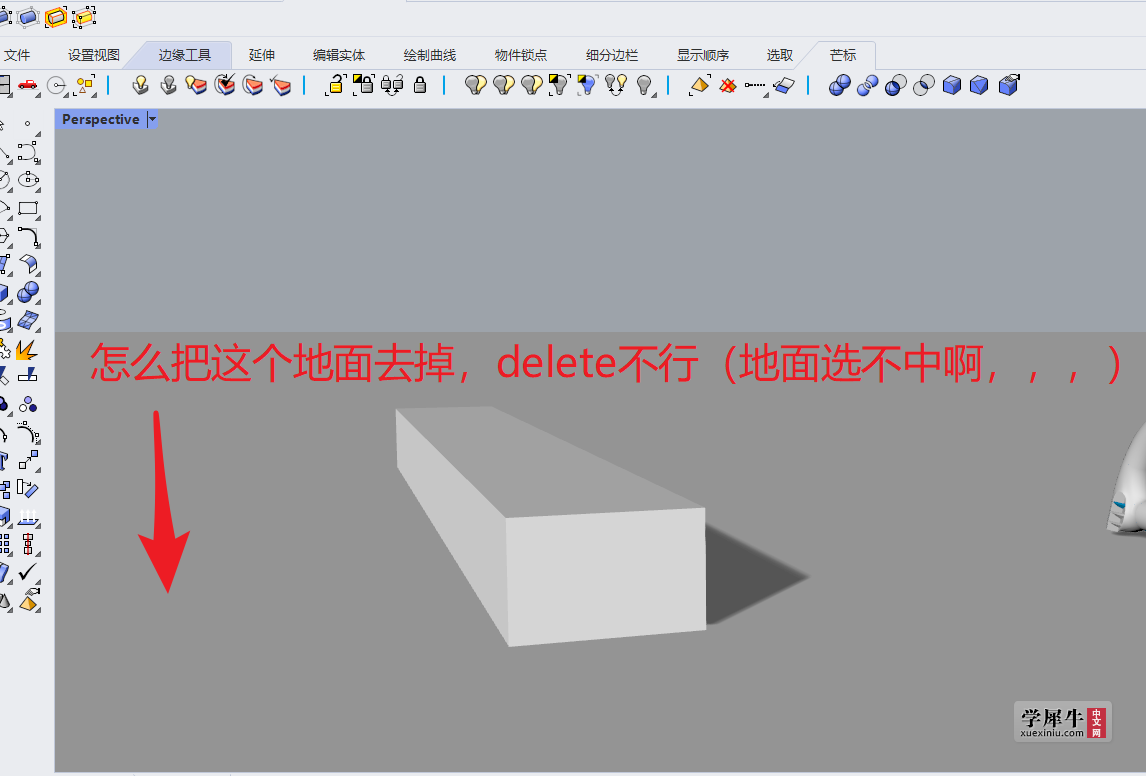1146x776 pixels.
Task: Select the single point tool in sidebar
Action: 28,124
